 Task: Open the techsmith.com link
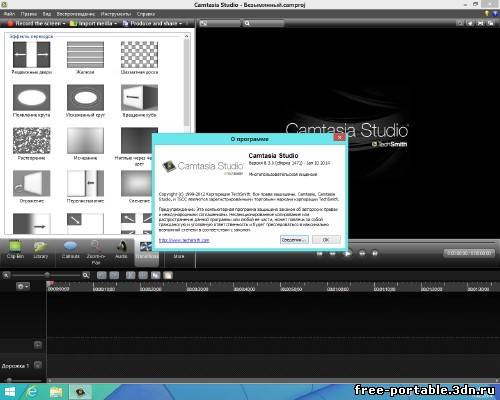tap(184, 240)
